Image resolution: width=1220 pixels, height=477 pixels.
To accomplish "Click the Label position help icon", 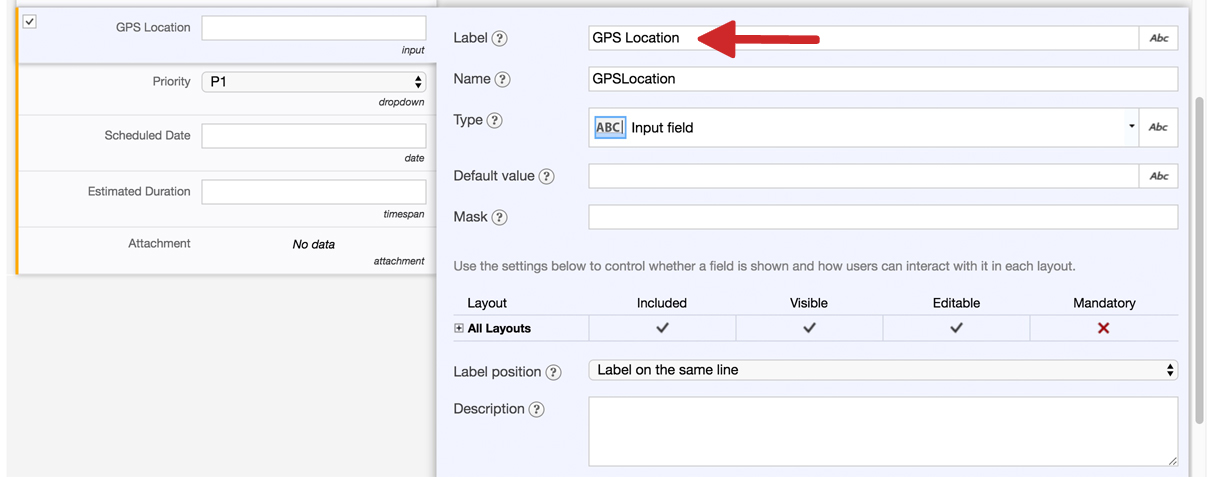I will [x=553, y=372].
